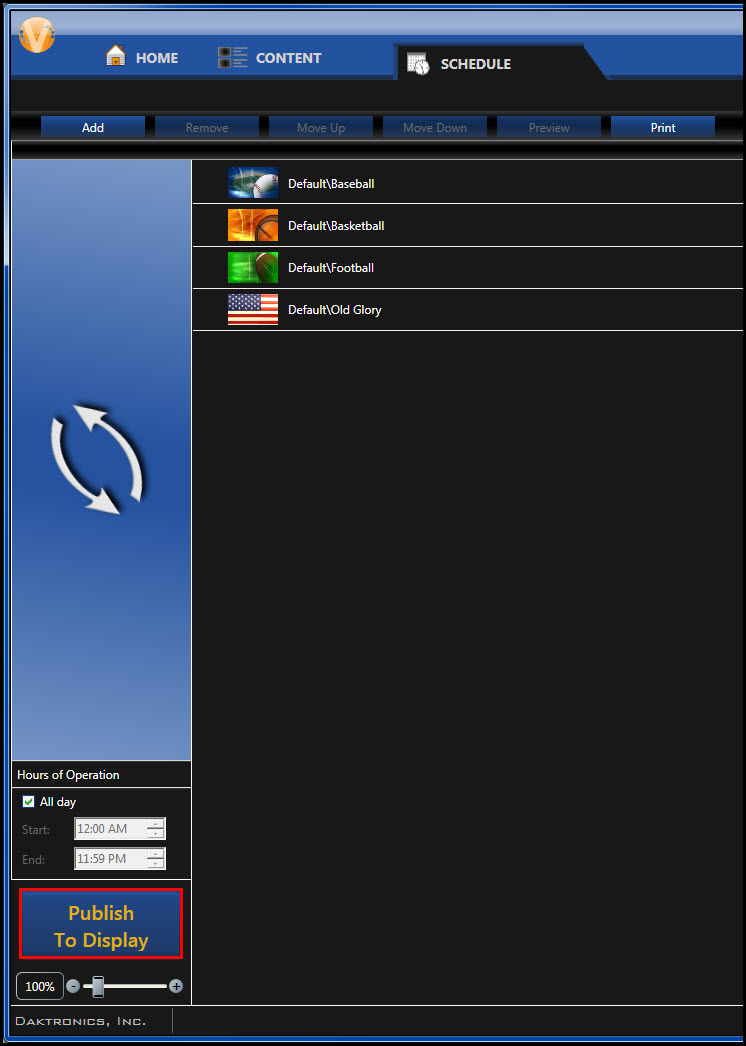Select the Baseball content thumbnail
The height and width of the screenshot is (1046, 746).
click(x=252, y=184)
